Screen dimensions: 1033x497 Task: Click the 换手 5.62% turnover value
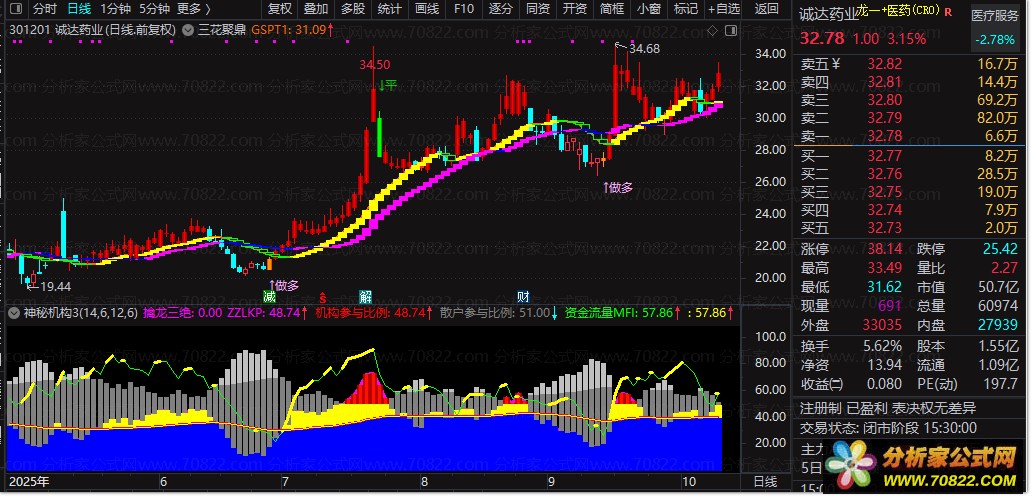point(883,346)
